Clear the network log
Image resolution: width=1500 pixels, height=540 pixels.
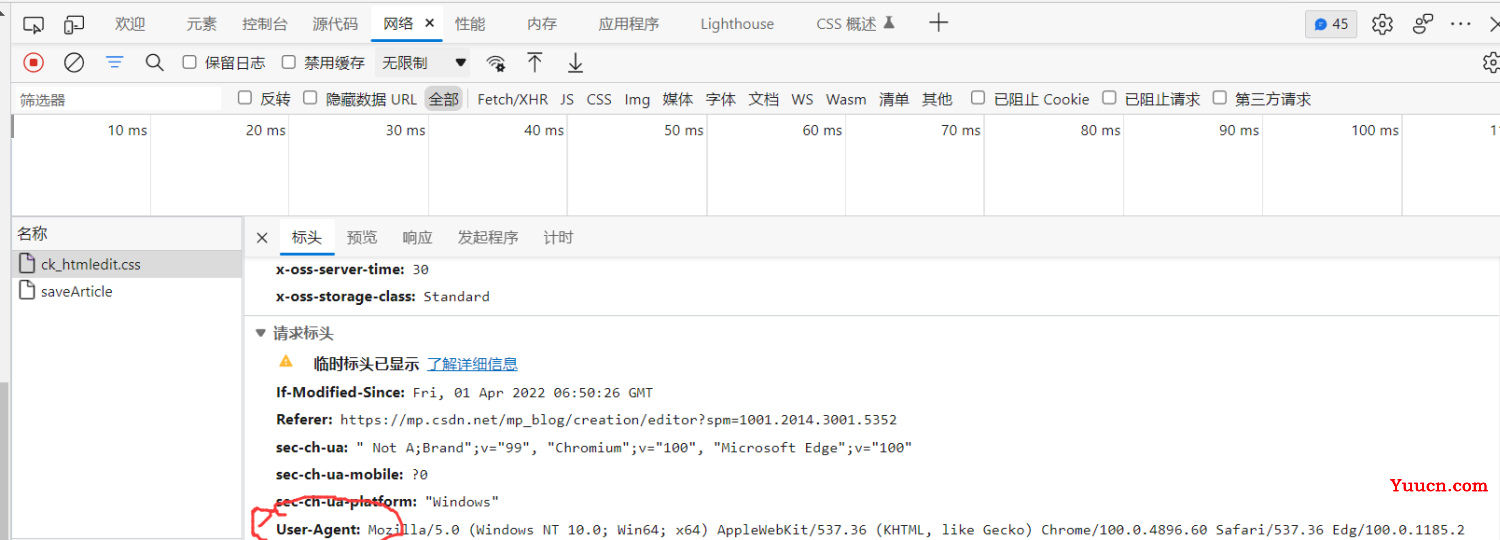[74, 62]
